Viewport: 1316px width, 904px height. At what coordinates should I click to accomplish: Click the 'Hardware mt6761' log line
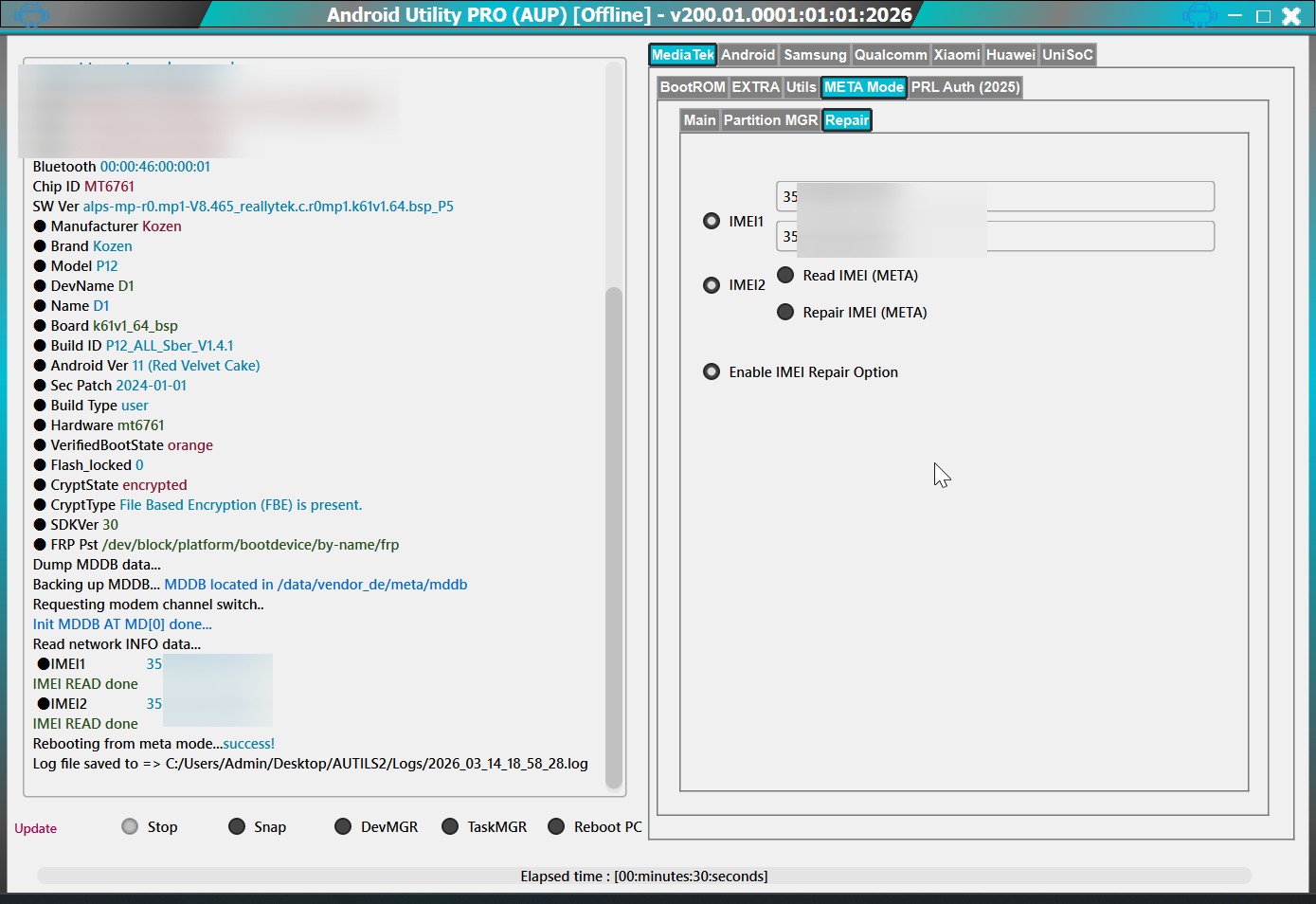pyautogui.click(x=99, y=425)
